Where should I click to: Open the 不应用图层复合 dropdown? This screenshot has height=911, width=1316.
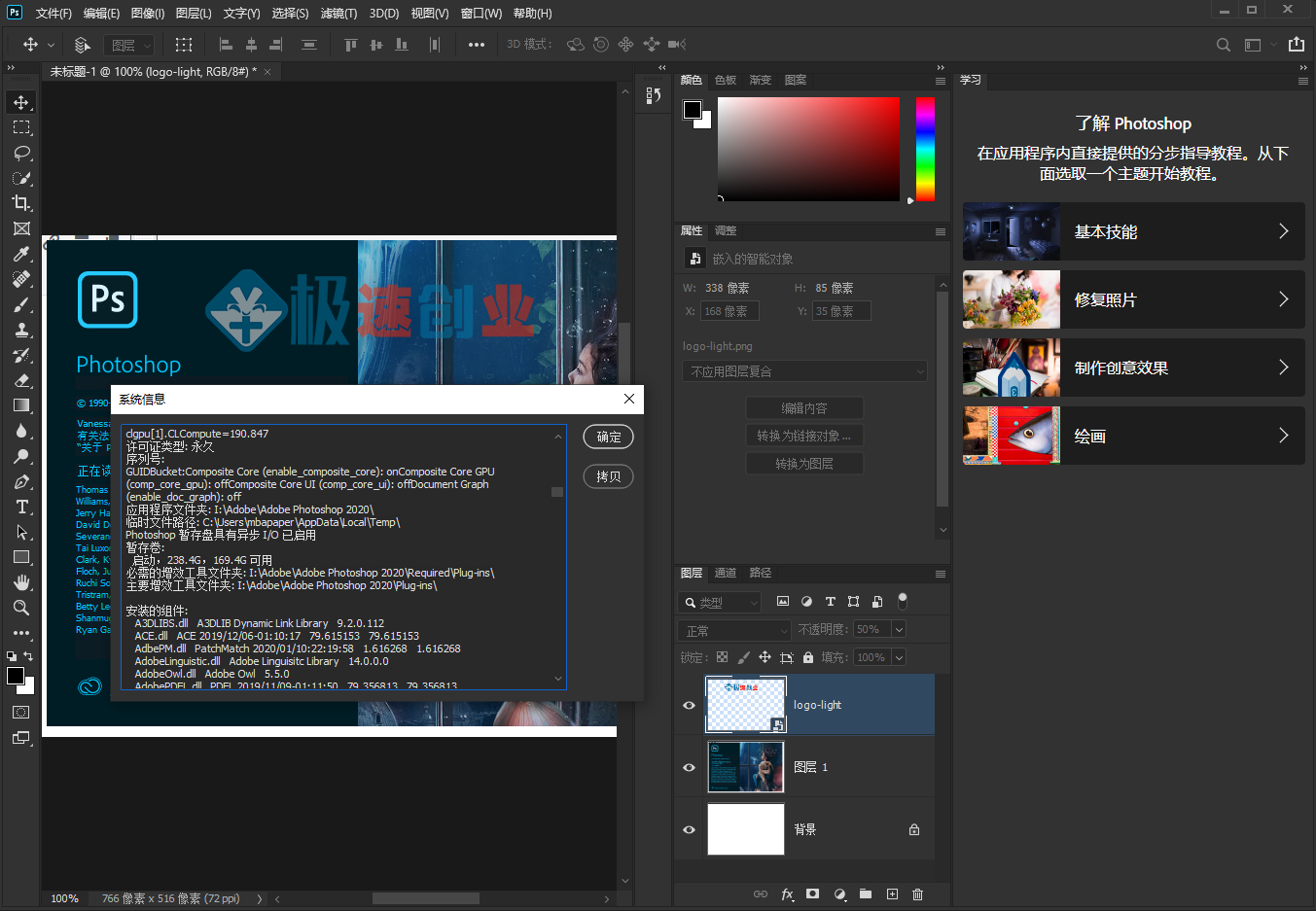[804, 371]
